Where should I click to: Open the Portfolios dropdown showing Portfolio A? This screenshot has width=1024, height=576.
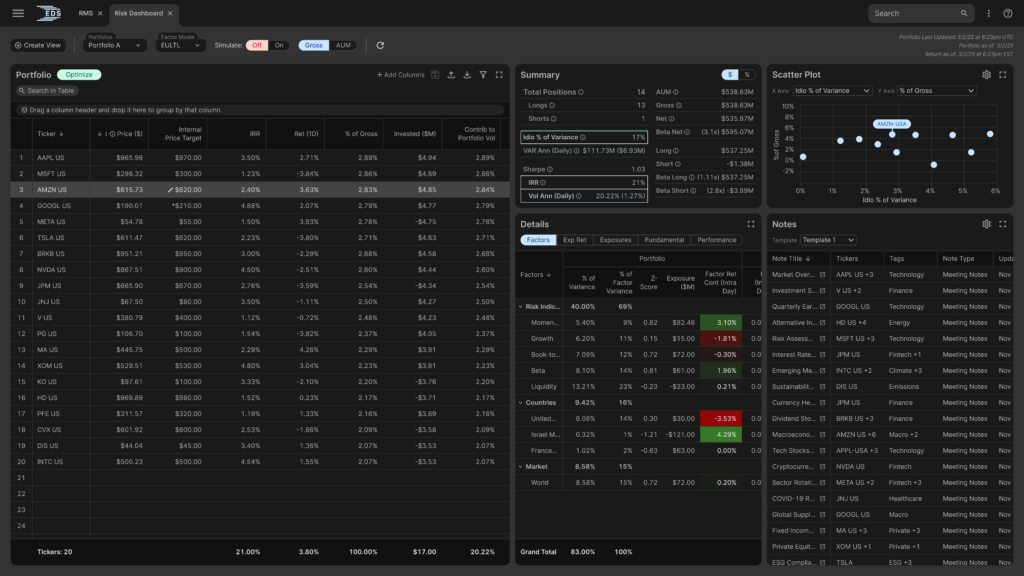(x=115, y=45)
